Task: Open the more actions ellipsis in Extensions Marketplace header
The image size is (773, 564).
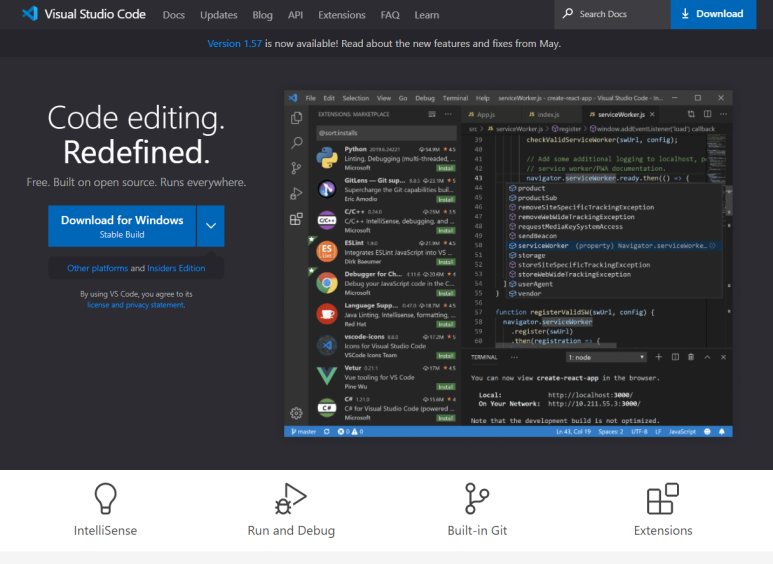Action: (x=448, y=114)
